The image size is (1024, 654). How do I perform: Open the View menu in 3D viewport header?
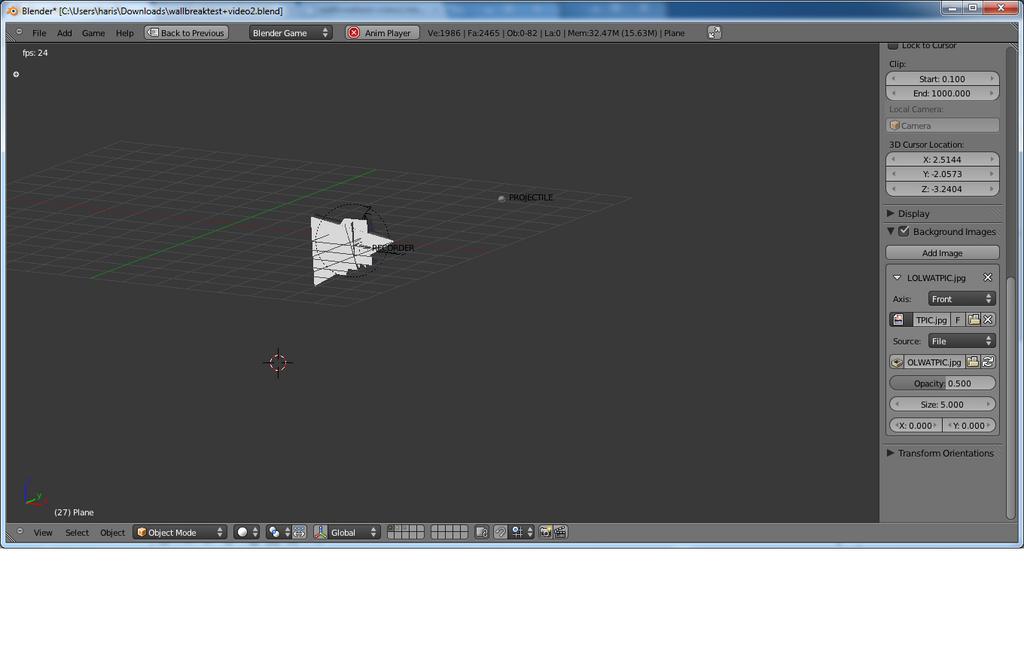coord(42,532)
